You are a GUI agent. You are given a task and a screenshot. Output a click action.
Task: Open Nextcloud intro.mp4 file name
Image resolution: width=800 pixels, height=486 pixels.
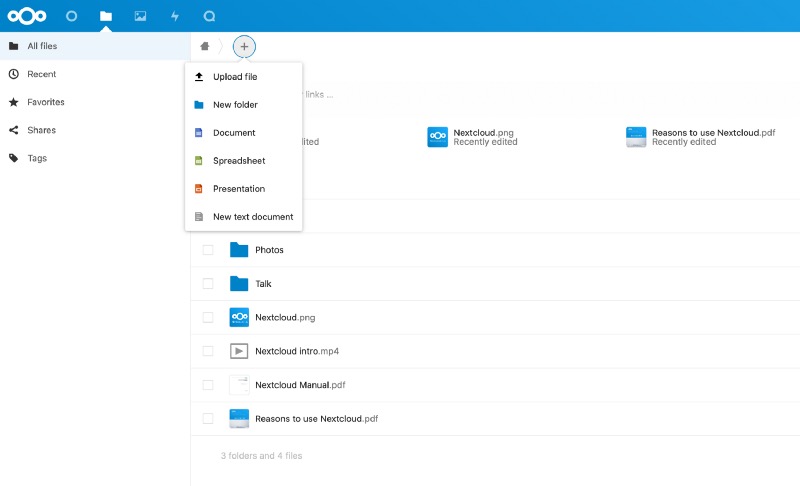pos(297,351)
